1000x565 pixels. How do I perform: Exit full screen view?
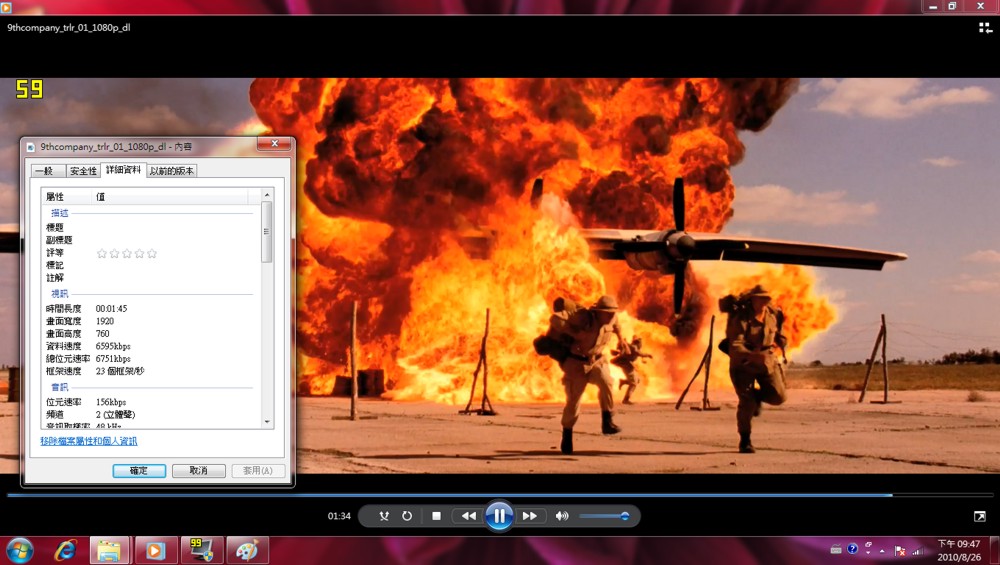[980, 516]
